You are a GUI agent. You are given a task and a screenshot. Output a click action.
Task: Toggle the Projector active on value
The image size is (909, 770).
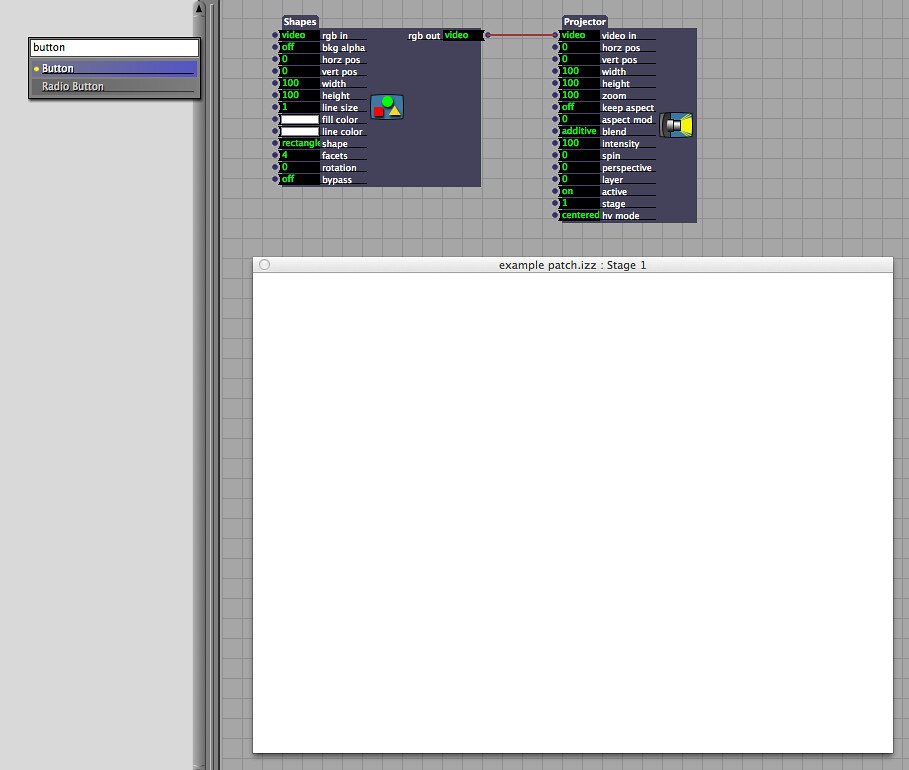579,192
